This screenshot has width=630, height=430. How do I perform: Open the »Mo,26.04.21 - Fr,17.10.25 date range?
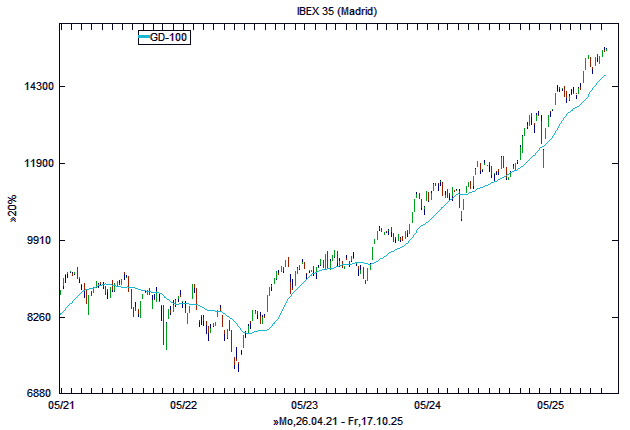[336, 422]
